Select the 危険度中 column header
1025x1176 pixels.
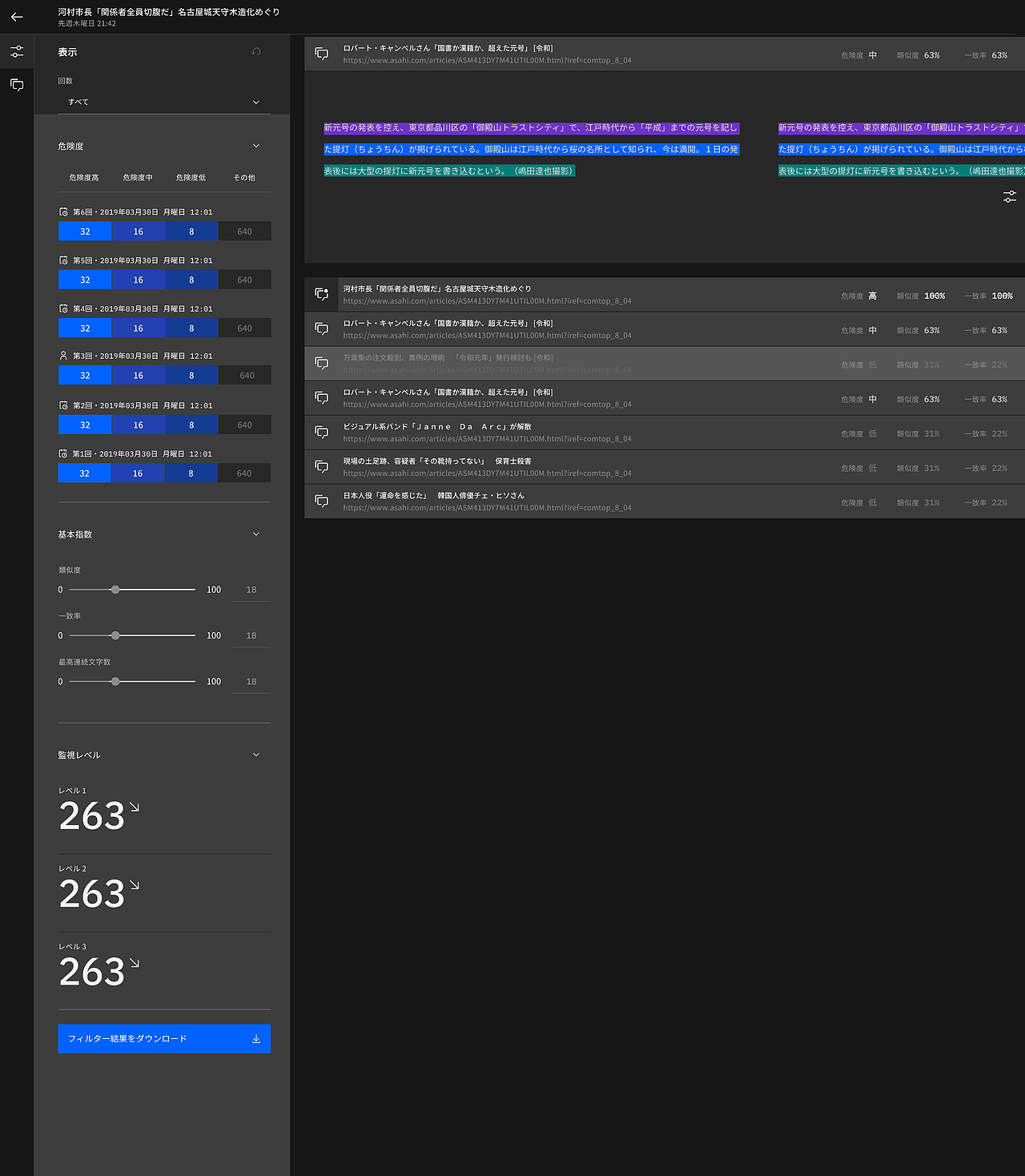138,178
